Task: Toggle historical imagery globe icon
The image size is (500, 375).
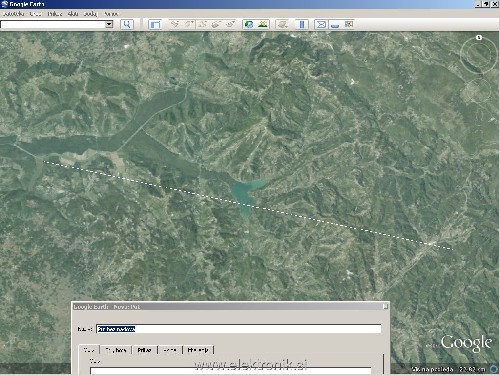Action: (249, 24)
